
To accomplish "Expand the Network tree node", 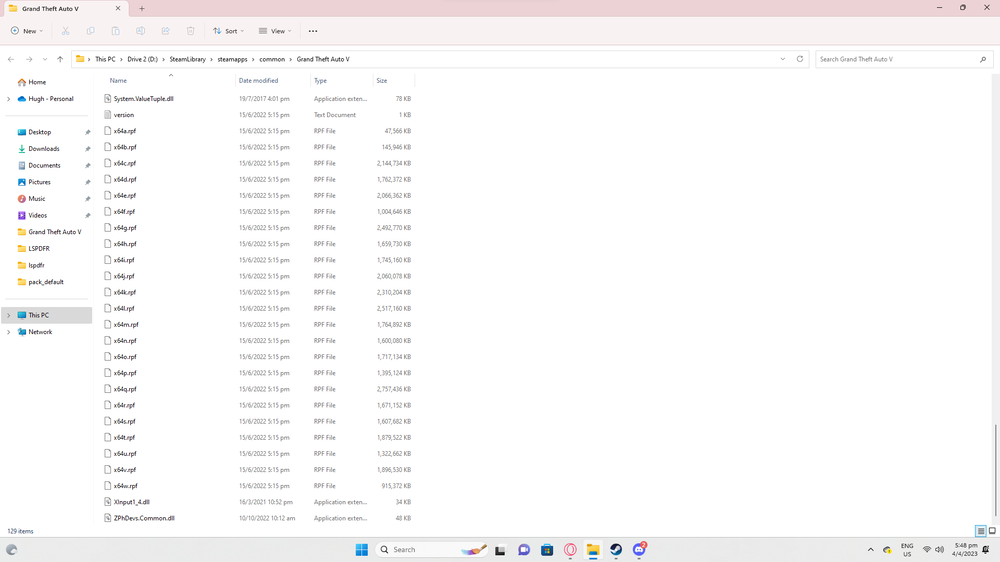I will pyautogui.click(x=8, y=332).
